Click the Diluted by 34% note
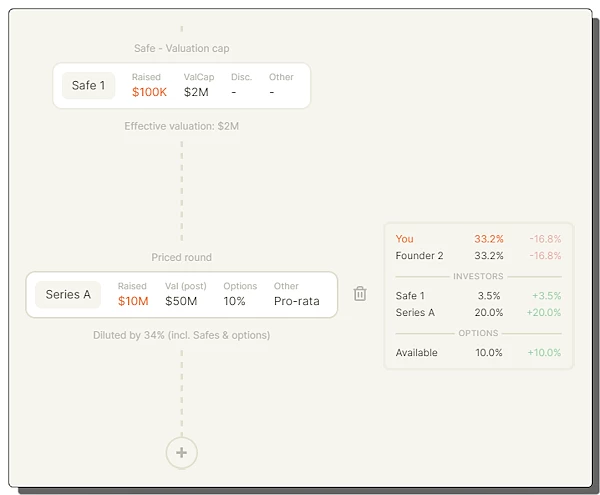600x495 pixels. pyautogui.click(x=181, y=335)
